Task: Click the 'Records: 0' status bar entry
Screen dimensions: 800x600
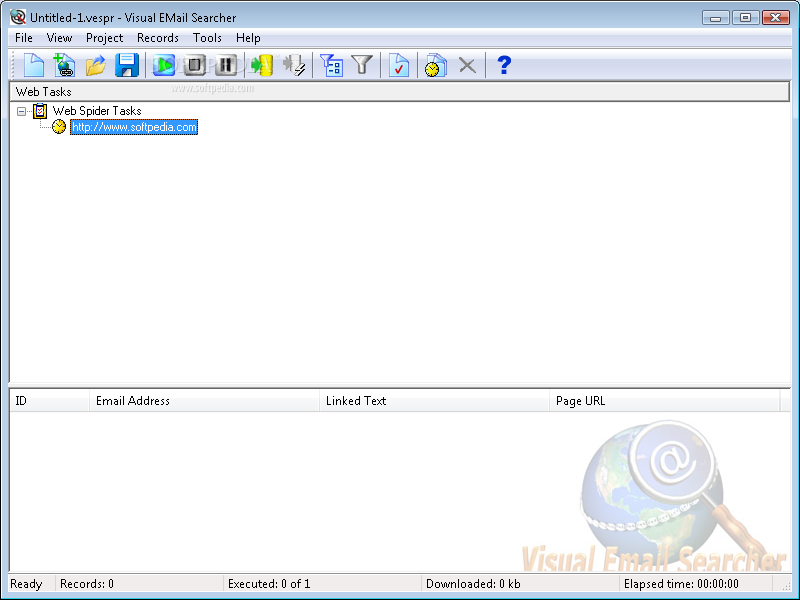Action: pos(87,584)
